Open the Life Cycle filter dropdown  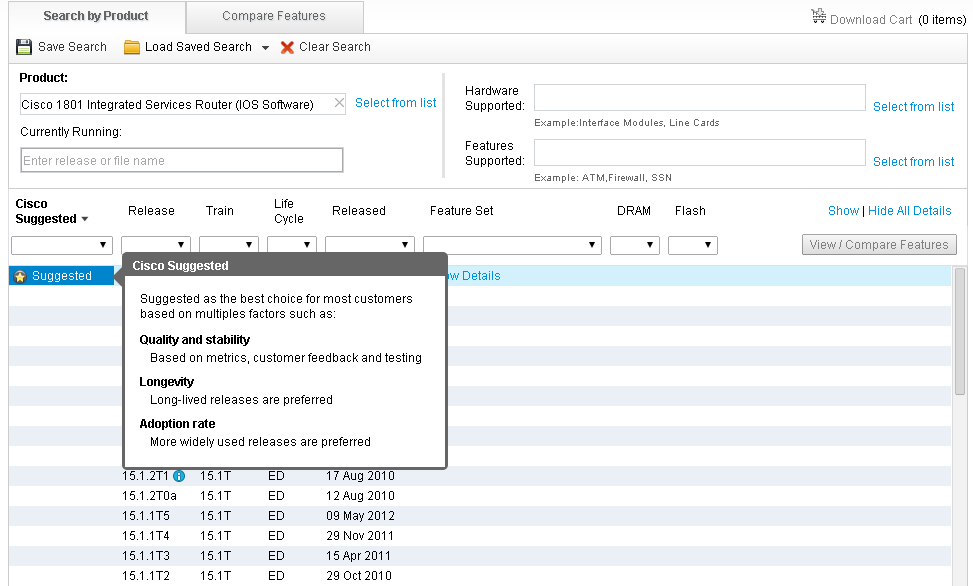click(292, 245)
